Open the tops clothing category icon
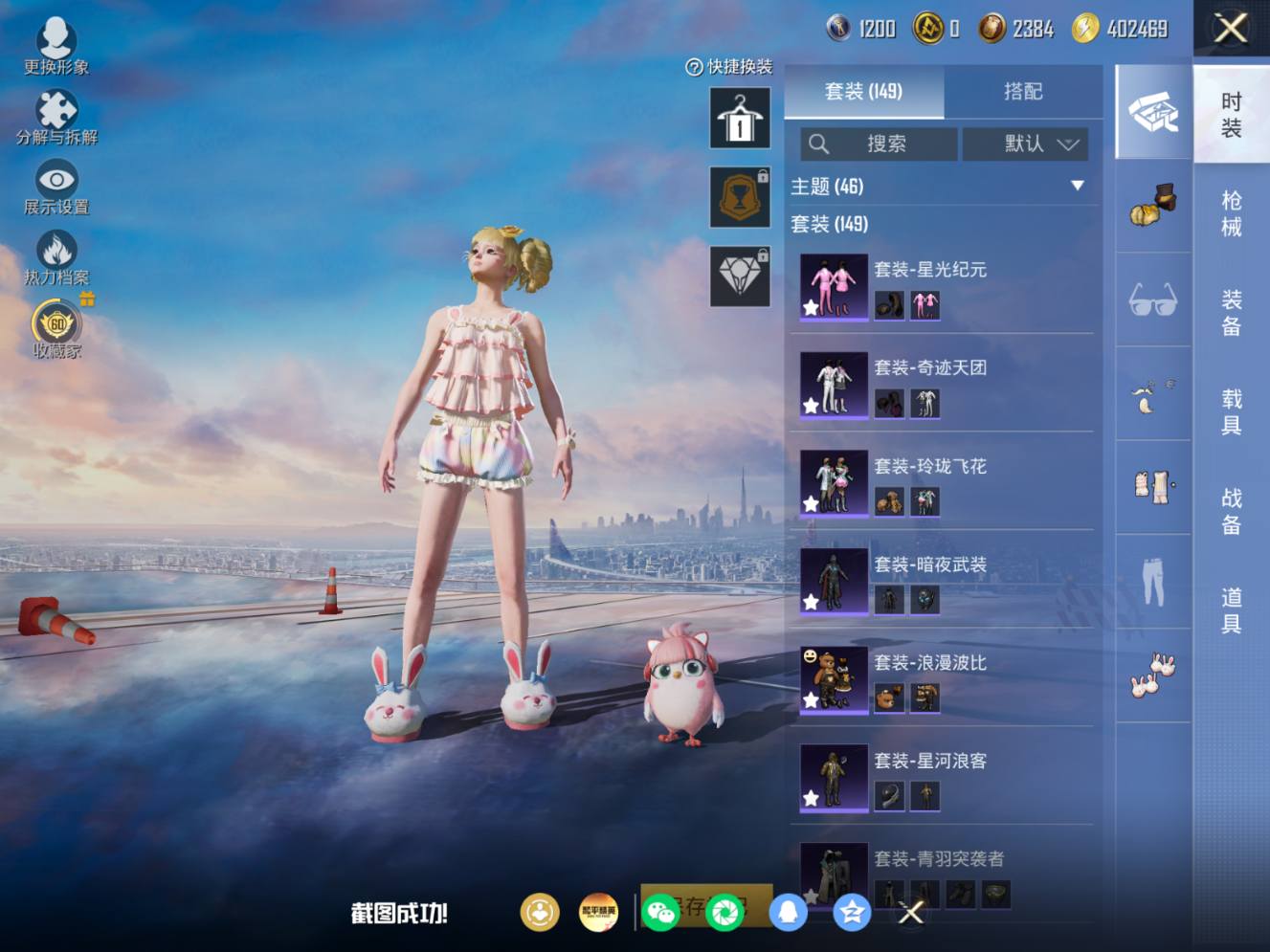The width and height of the screenshot is (1270, 952). point(1153,487)
